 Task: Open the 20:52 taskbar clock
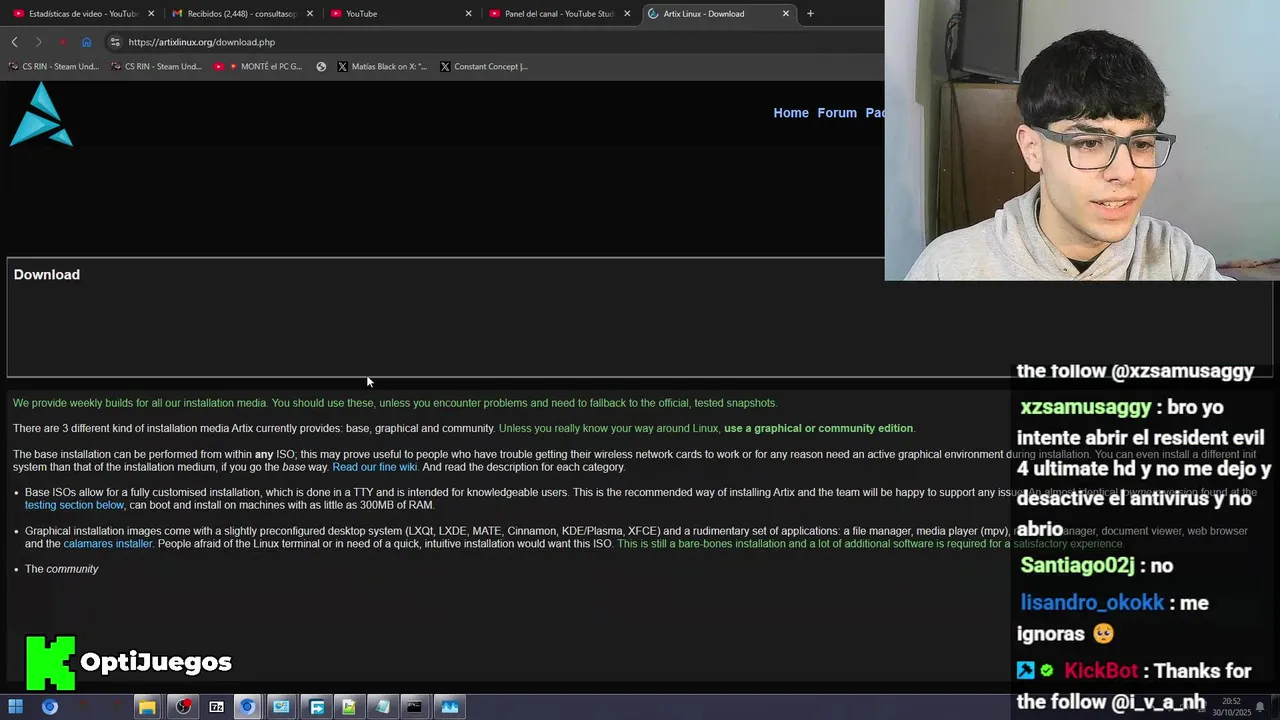pyautogui.click(x=1231, y=707)
